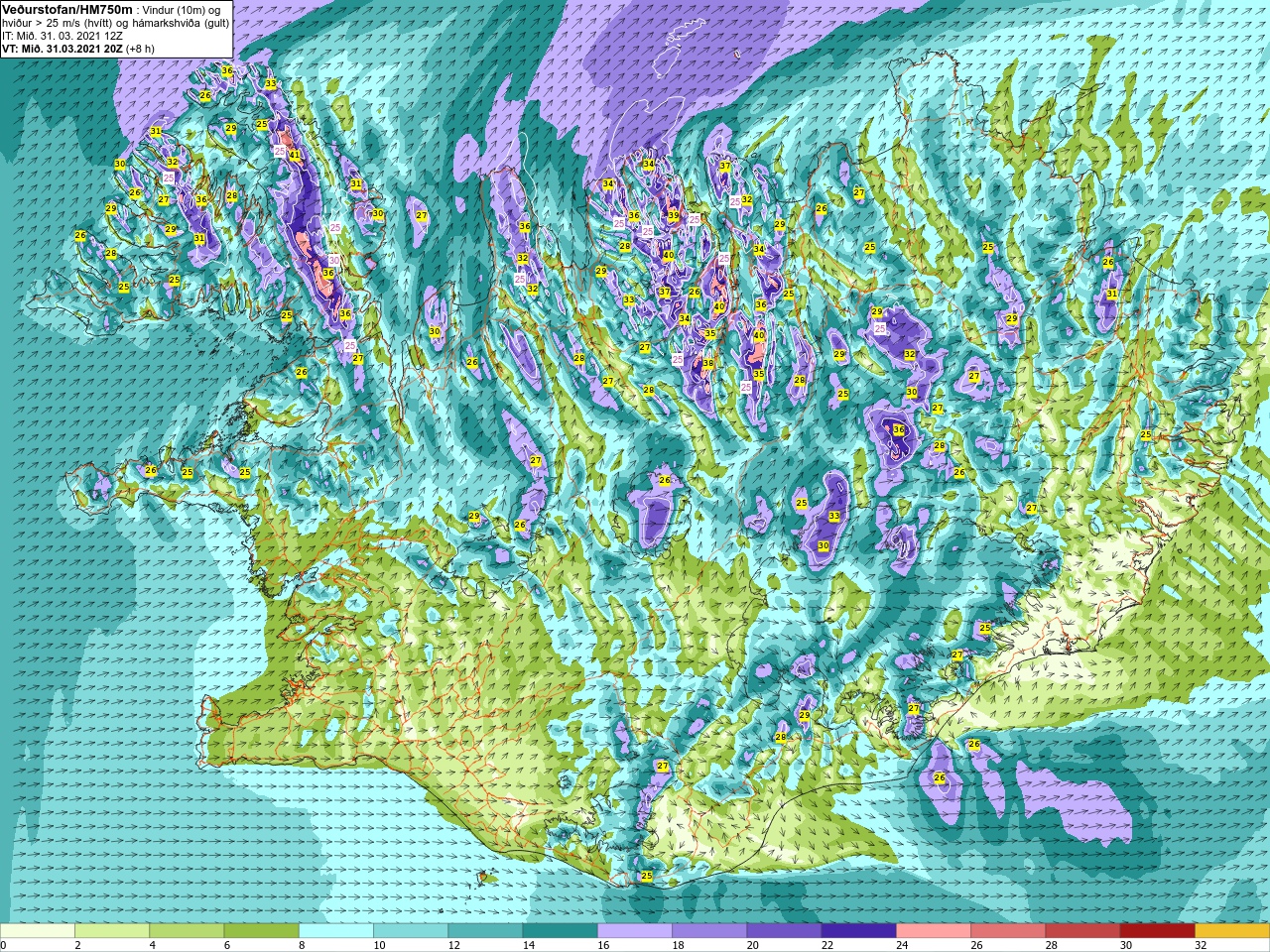Screen dimensions: 1270x952
Task: Click the pale cyan 8–10 m/s legend swatch
Action: tap(336, 931)
